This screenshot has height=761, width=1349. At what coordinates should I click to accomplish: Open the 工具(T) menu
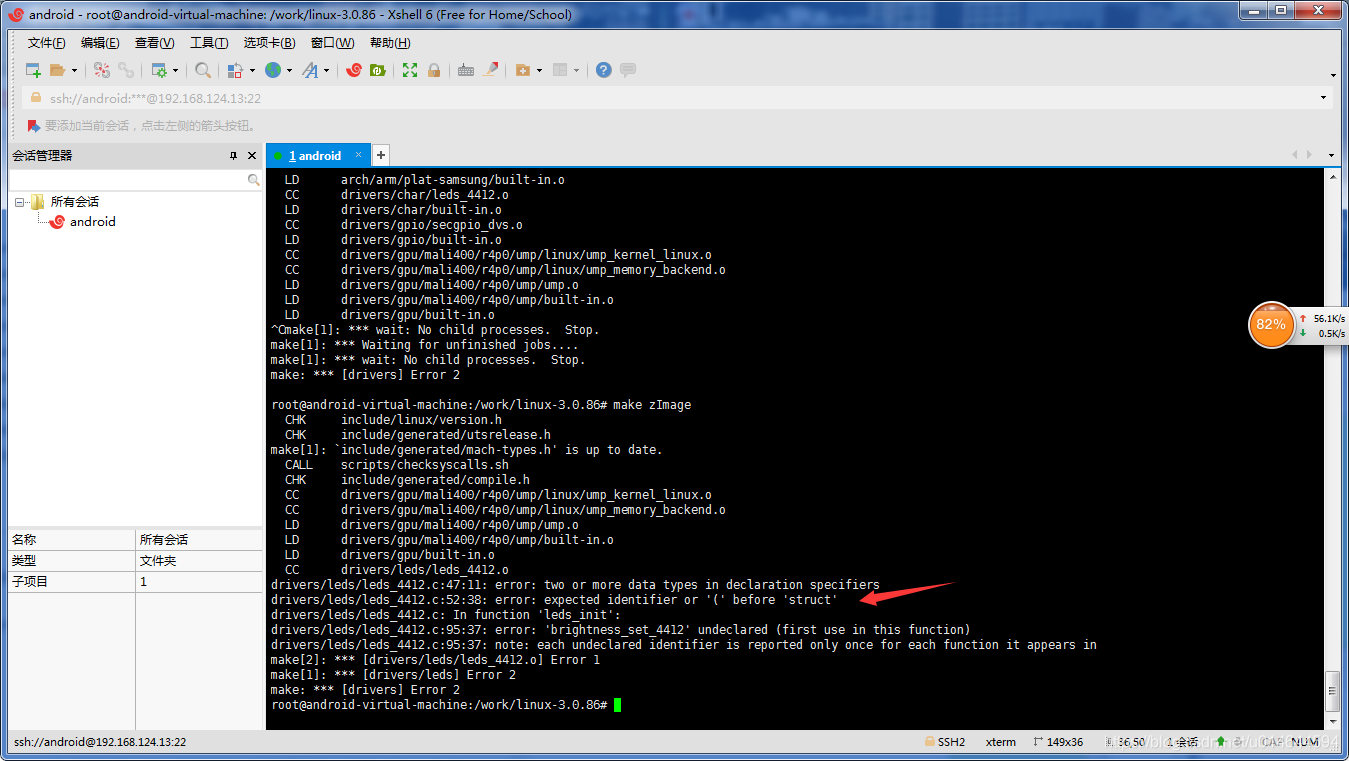(209, 43)
